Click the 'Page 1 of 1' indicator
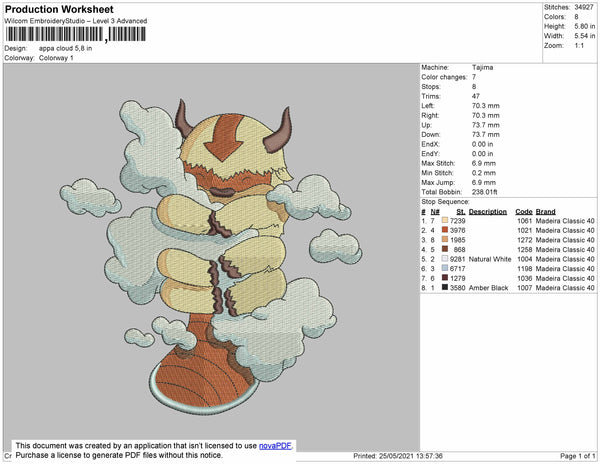Image resolution: width=600 pixels, height=464 pixels. tap(577, 456)
